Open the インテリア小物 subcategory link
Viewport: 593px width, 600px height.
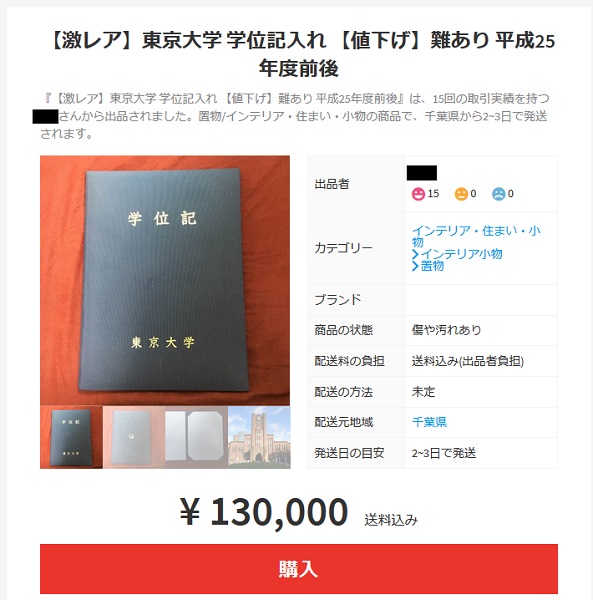[x=461, y=254]
